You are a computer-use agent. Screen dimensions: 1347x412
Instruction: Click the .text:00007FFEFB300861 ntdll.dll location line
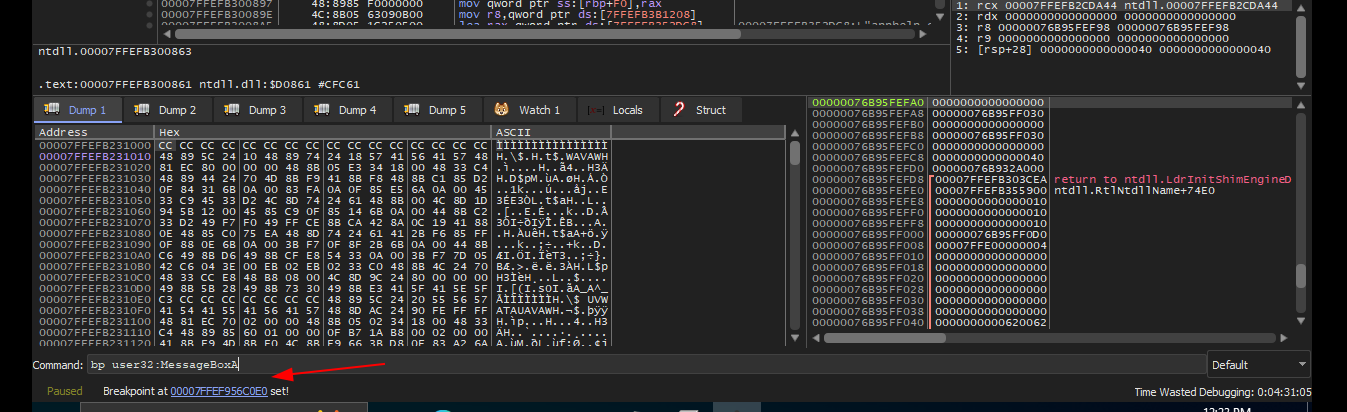(x=198, y=84)
